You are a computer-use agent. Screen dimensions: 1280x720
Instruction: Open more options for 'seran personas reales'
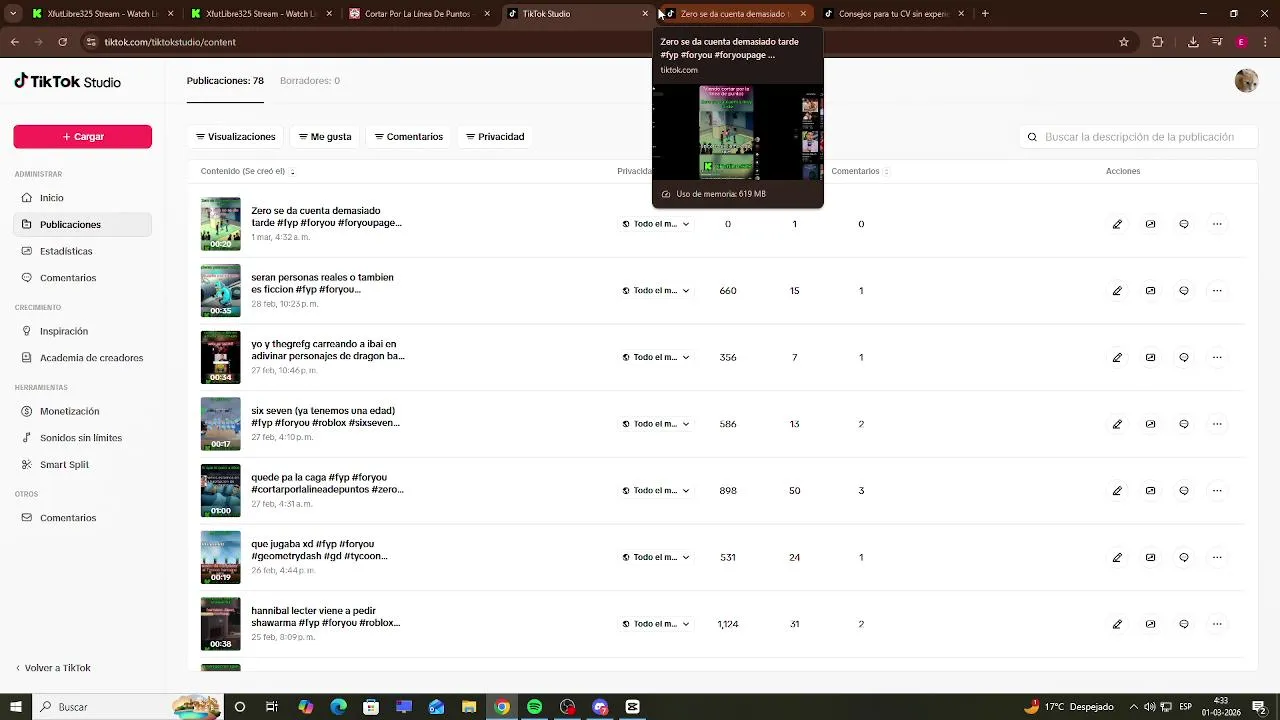point(1217,291)
